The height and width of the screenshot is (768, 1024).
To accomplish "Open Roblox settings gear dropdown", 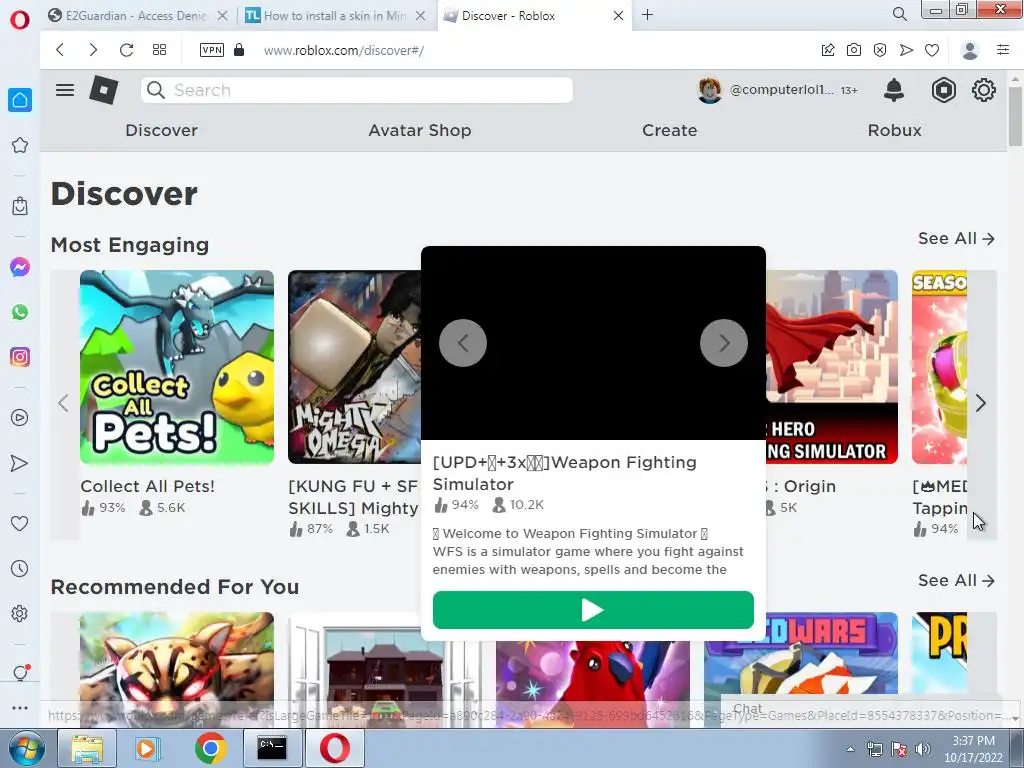I will [984, 90].
